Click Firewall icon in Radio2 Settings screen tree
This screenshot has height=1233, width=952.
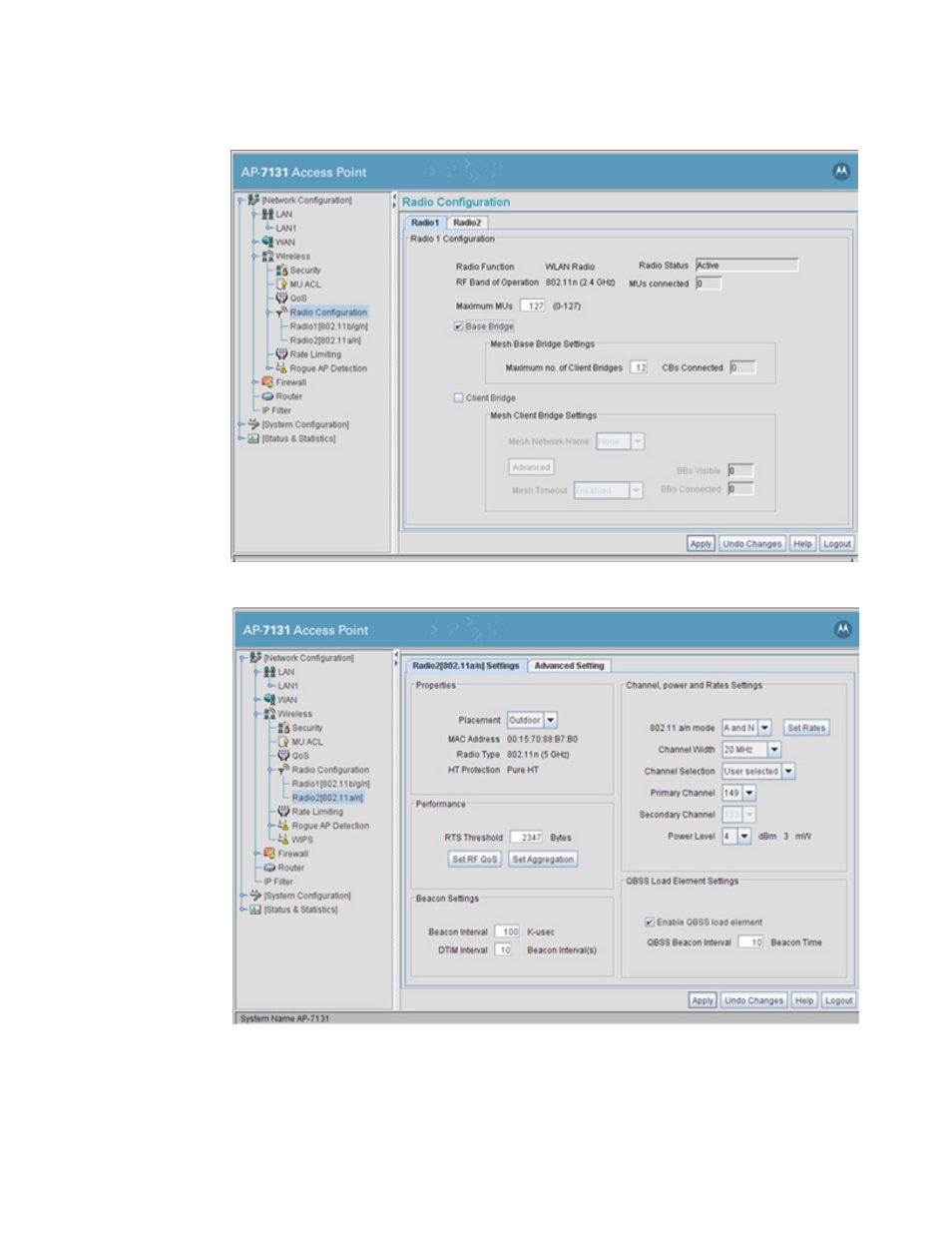pos(269,853)
